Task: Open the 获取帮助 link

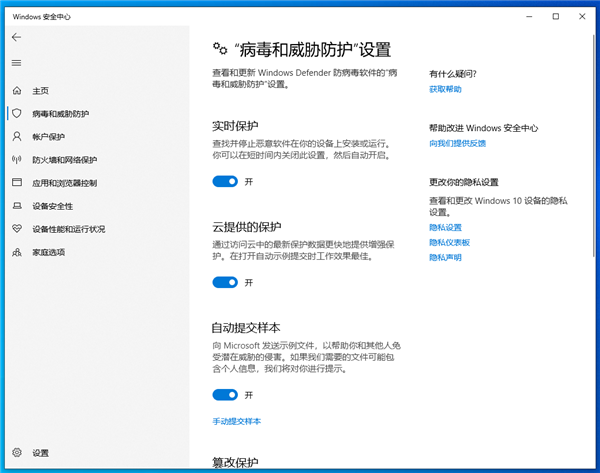Action: [x=445, y=89]
